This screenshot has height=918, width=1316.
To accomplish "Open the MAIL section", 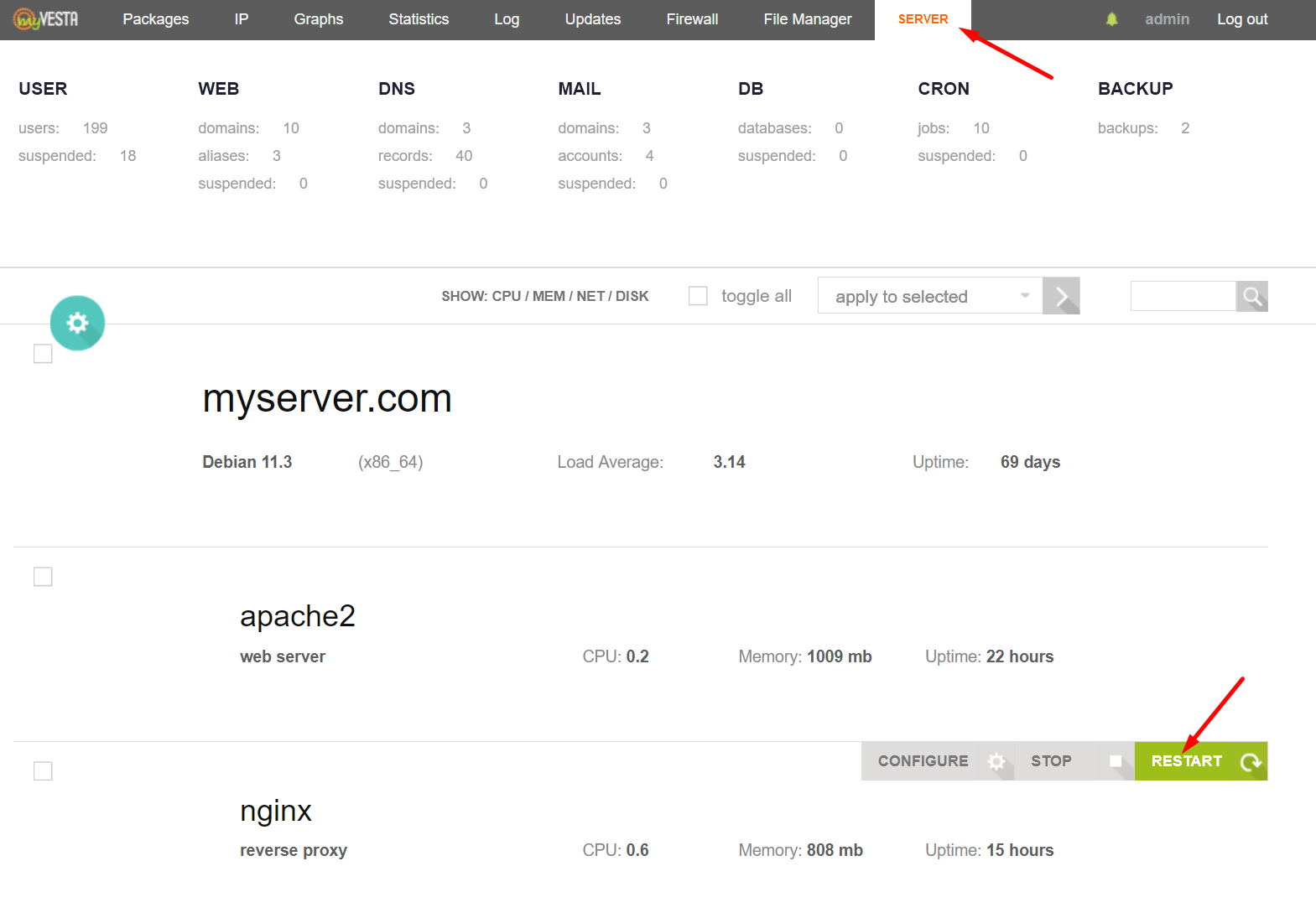I will (580, 89).
